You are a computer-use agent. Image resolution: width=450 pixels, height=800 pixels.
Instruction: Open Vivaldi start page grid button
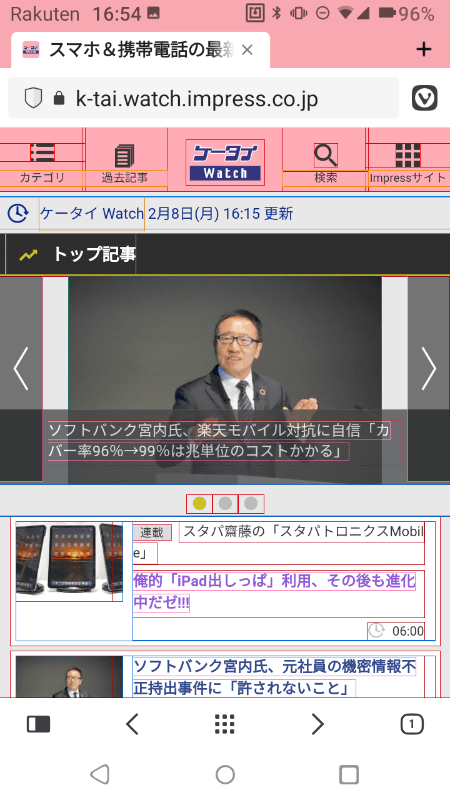pos(225,724)
